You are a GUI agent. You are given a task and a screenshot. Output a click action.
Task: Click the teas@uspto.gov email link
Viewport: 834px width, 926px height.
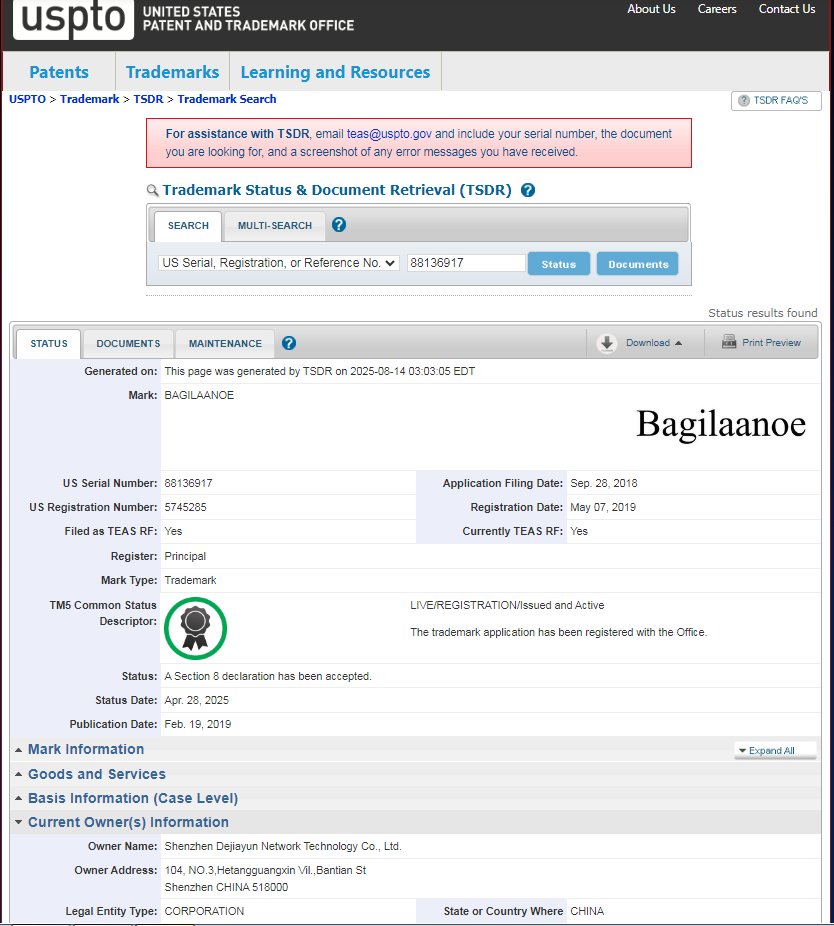(389, 134)
